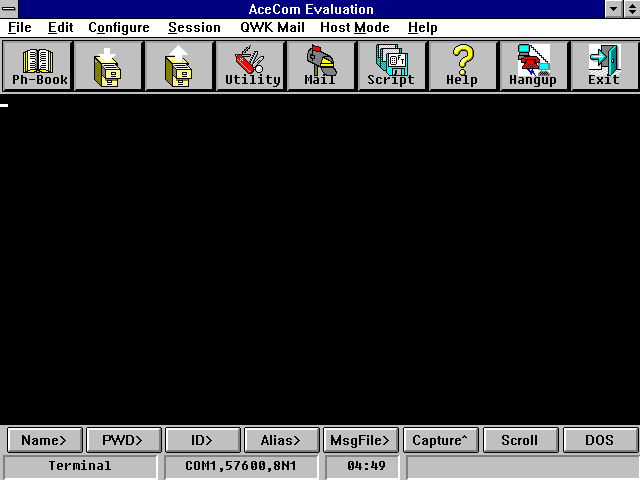Toggle the Capture^ button
The height and width of the screenshot is (480, 640).
click(x=440, y=440)
